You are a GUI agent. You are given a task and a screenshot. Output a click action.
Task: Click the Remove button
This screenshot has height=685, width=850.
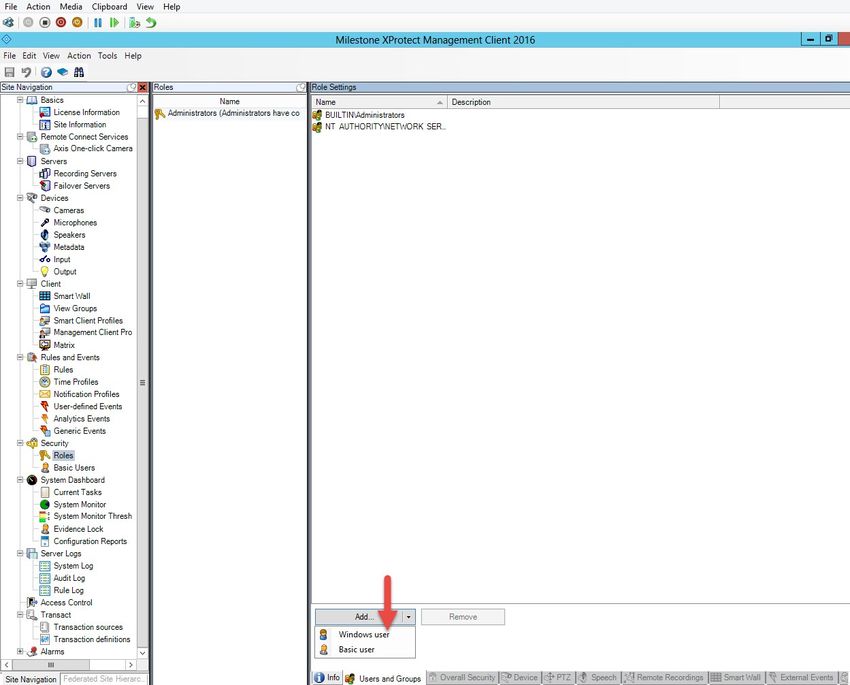[463, 617]
